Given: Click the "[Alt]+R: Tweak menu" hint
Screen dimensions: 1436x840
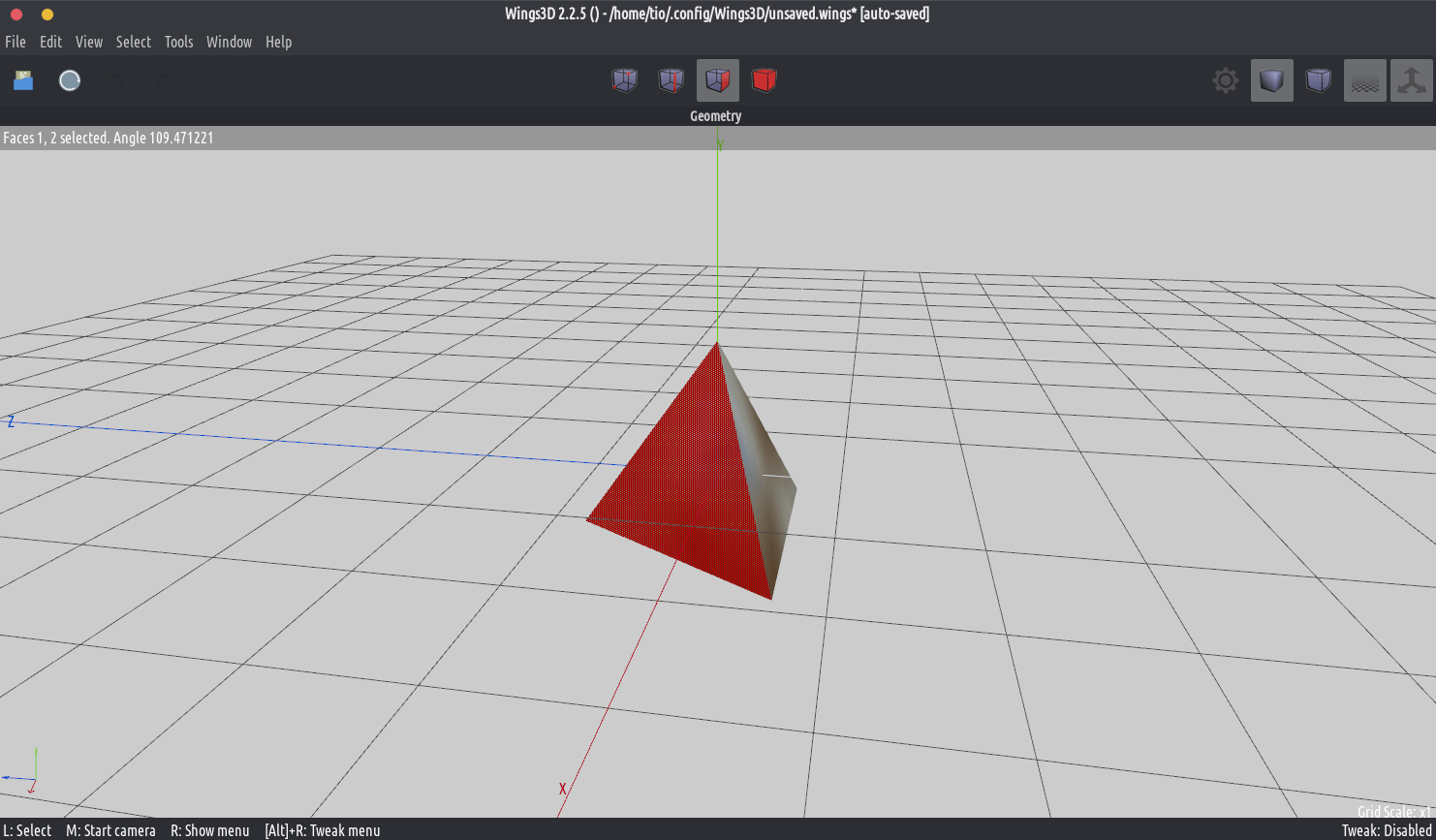Looking at the screenshot, I should [323, 830].
